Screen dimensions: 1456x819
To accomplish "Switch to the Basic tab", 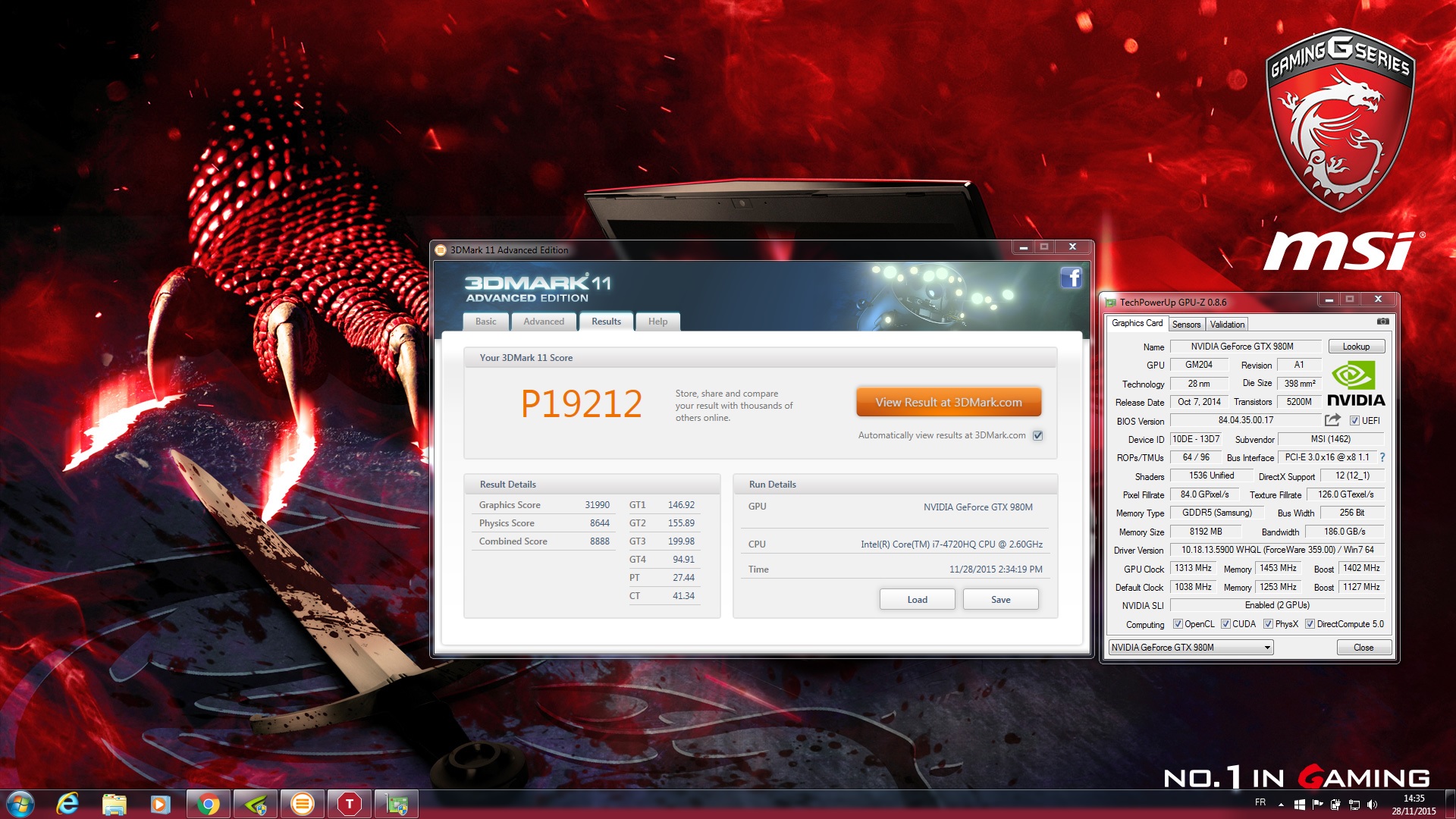I will [486, 322].
